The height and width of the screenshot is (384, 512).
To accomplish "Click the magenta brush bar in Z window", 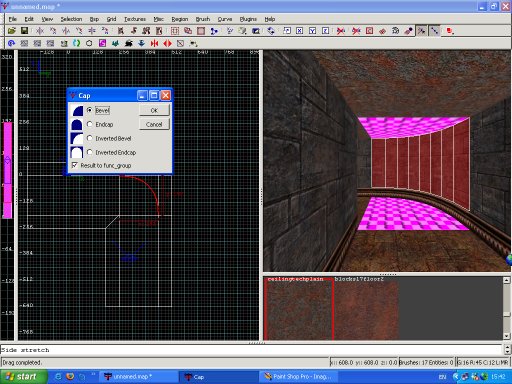I will (7, 170).
